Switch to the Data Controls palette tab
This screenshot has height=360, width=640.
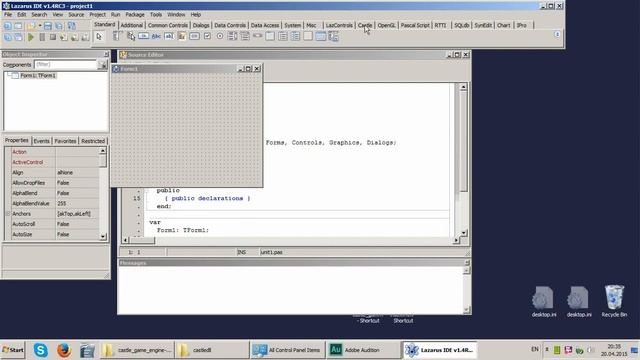click(x=230, y=25)
